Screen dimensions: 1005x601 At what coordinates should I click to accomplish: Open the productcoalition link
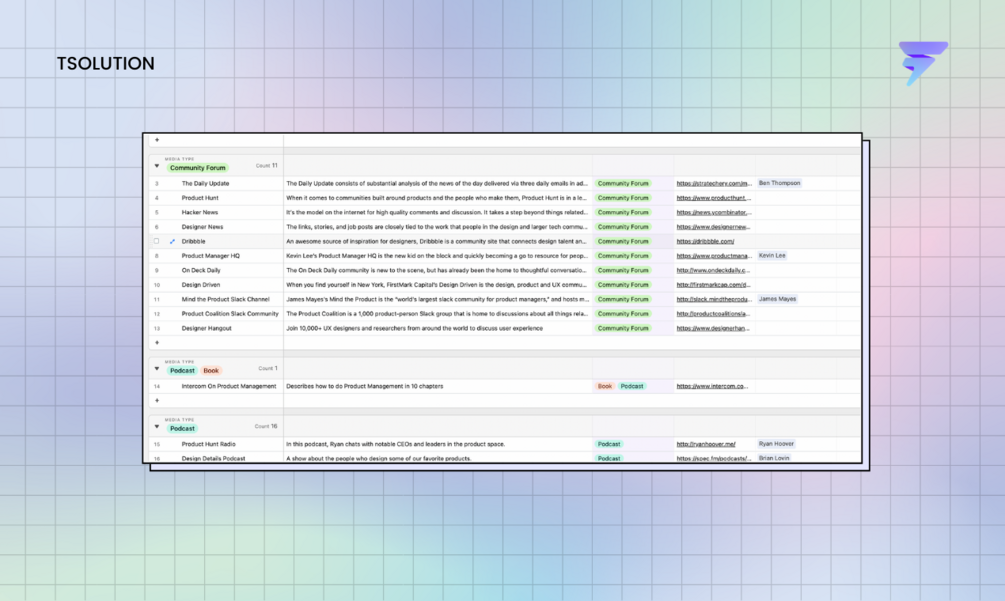(x=713, y=314)
